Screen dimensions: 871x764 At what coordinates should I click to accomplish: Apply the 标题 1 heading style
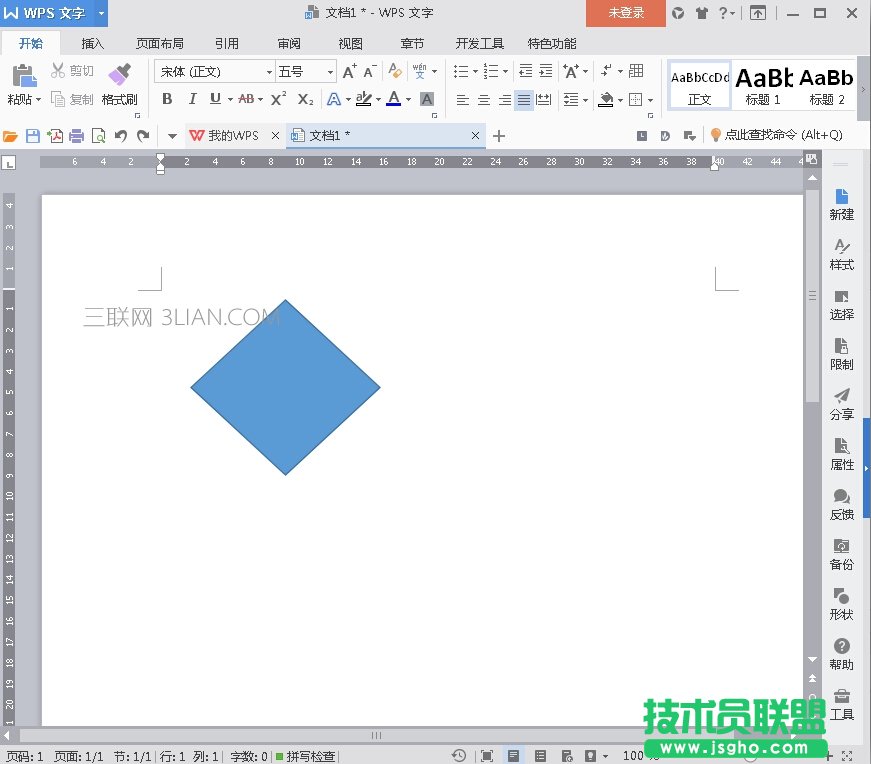click(x=764, y=85)
